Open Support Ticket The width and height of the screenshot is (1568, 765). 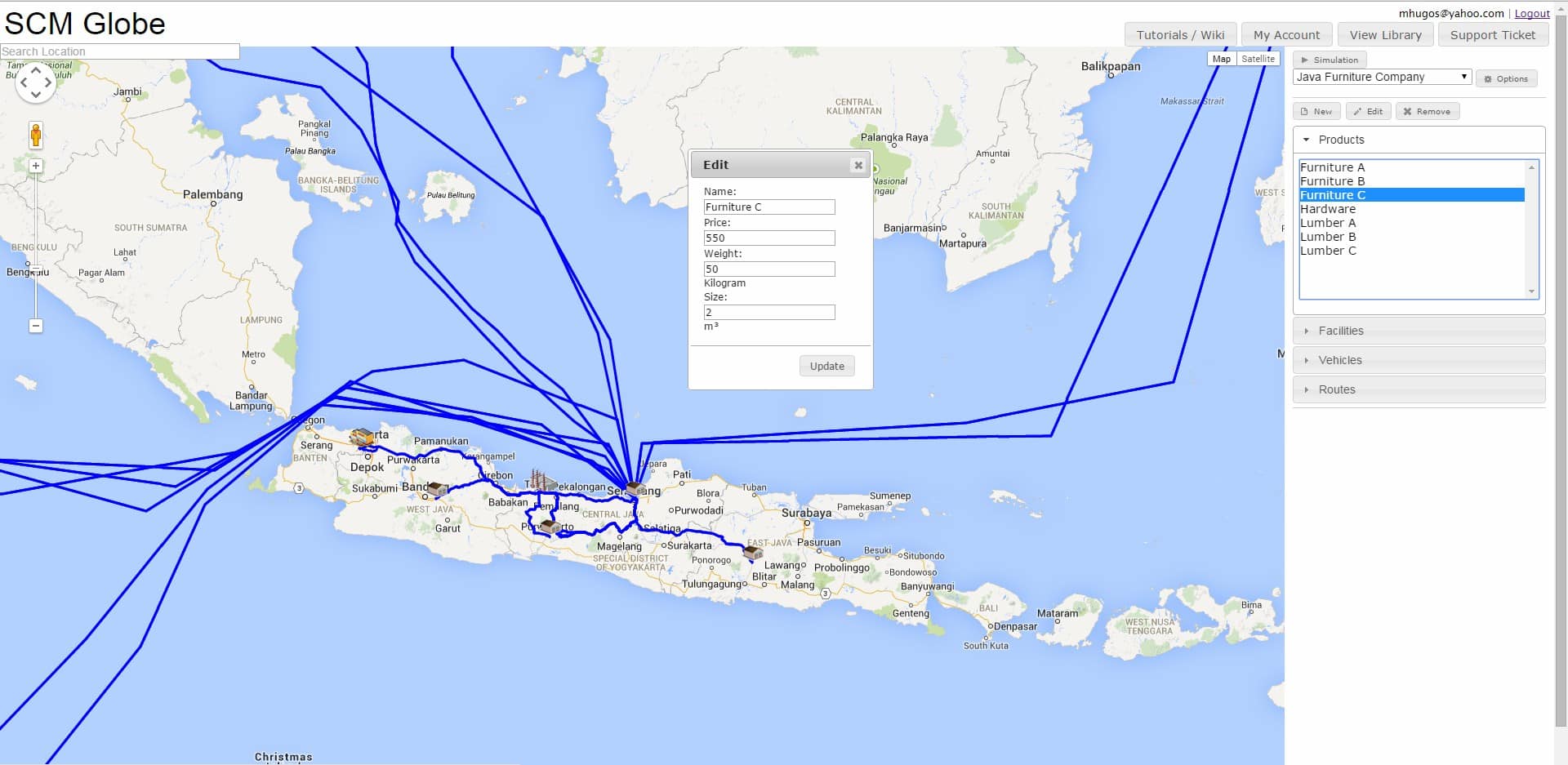(1493, 35)
